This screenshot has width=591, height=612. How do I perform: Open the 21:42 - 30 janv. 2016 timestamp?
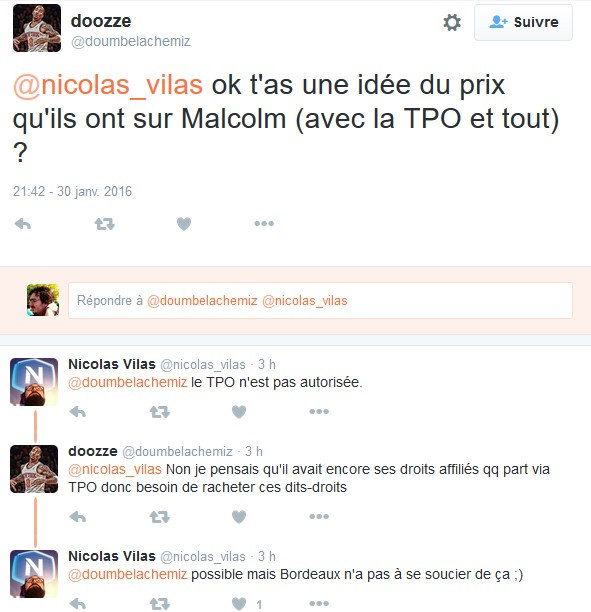pos(72,191)
